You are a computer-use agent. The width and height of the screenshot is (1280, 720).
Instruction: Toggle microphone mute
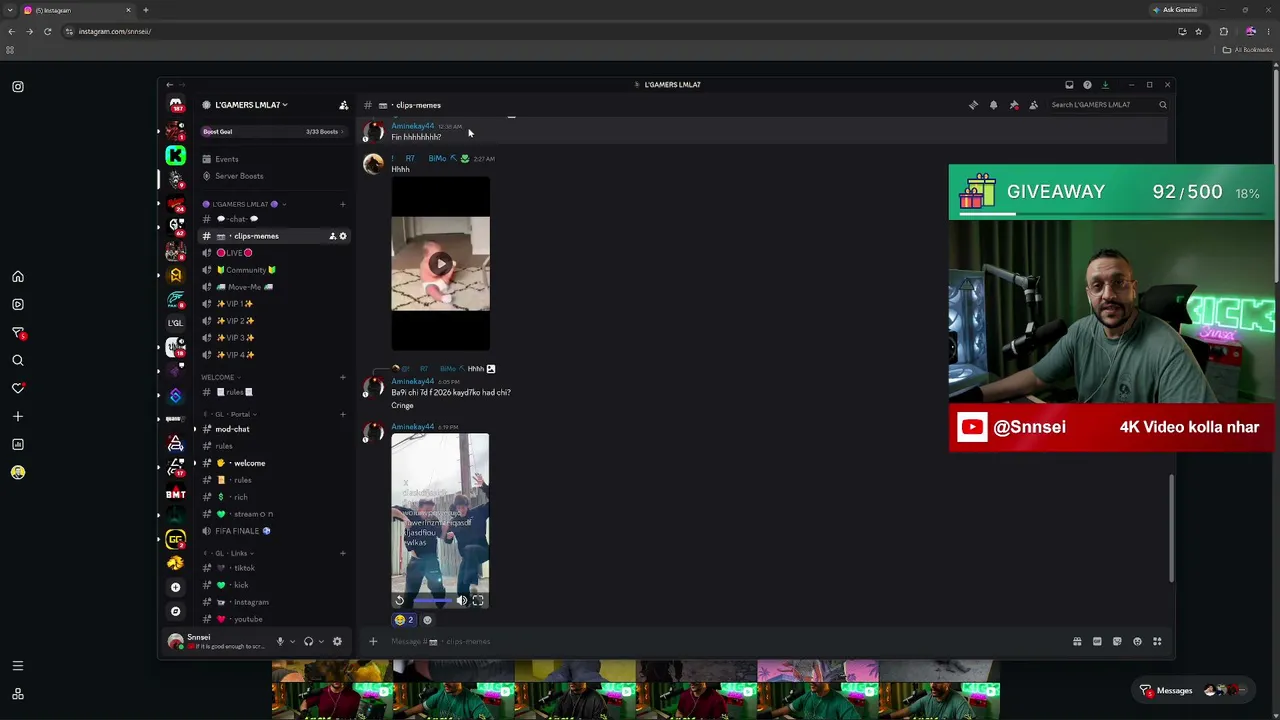(x=280, y=642)
